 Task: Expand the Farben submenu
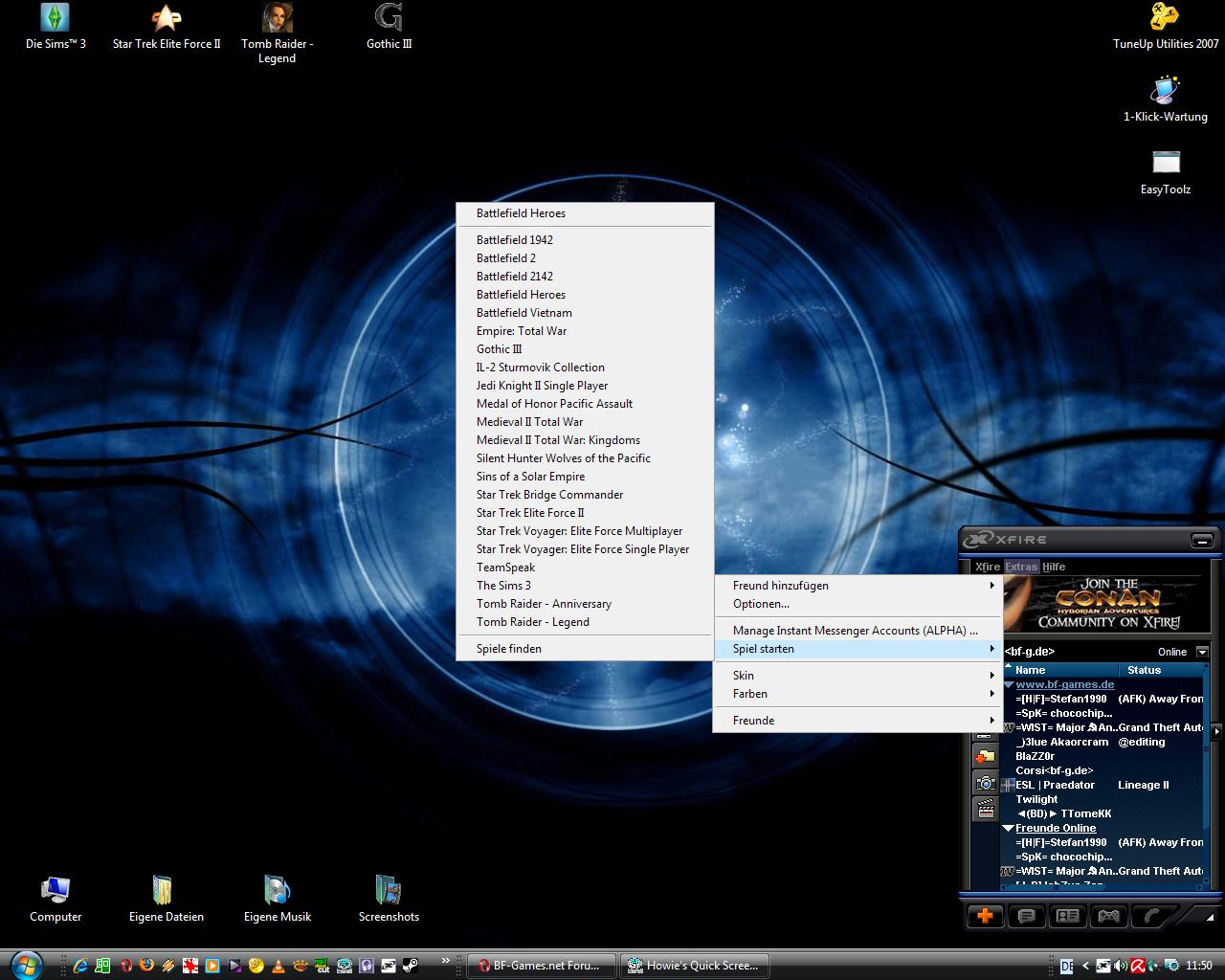point(857,694)
